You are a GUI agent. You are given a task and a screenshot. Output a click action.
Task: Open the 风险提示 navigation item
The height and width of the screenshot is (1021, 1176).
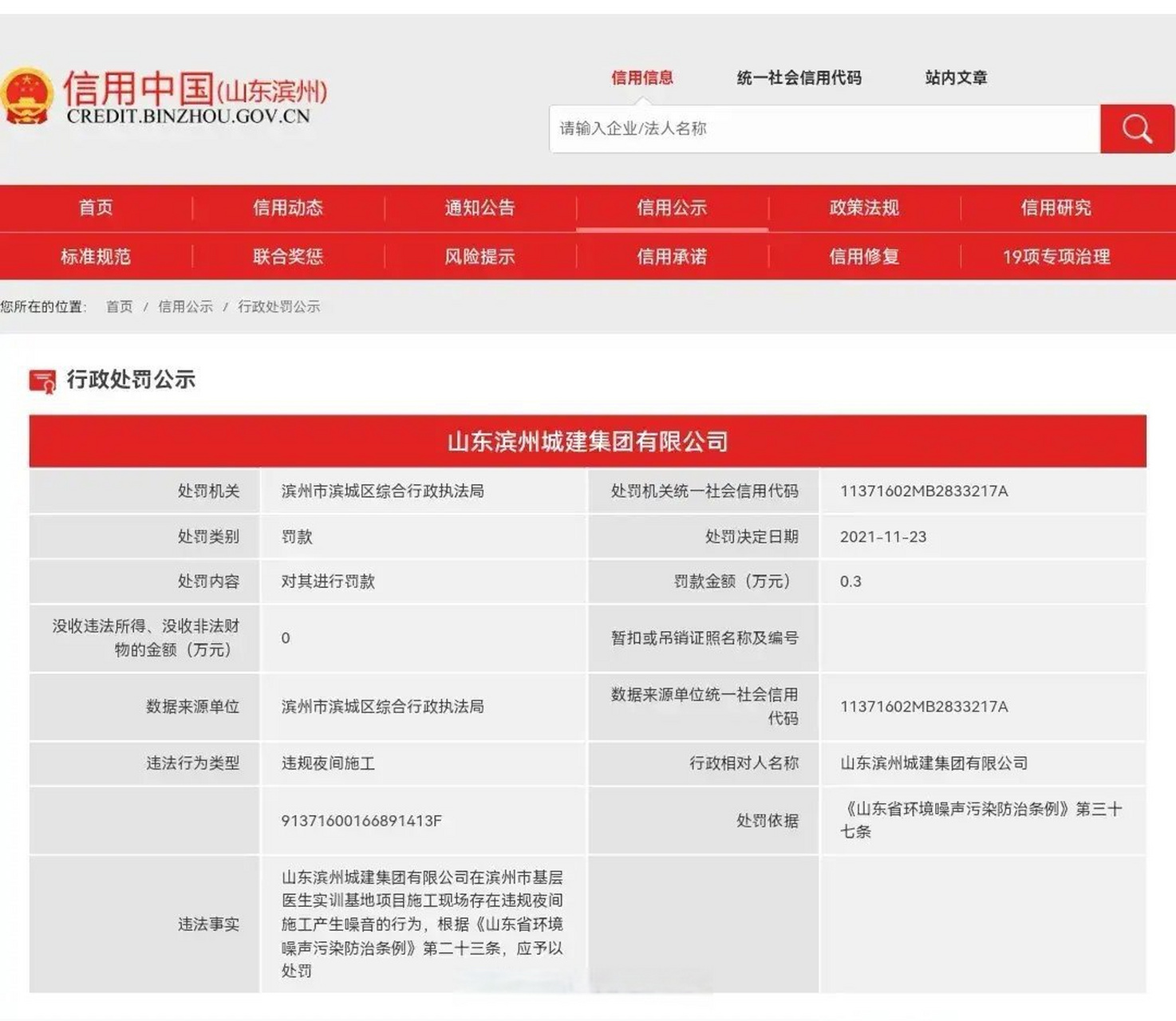click(x=479, y=256)
